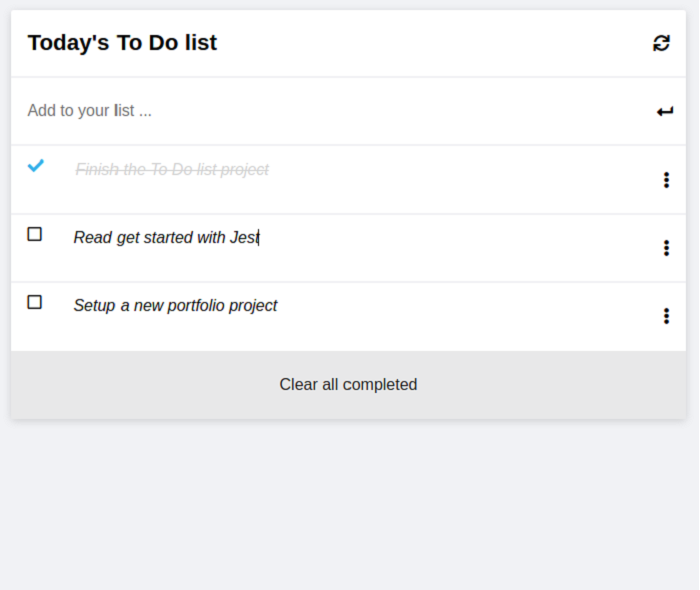Viewport: 700px width, 590px height.
Task: Click the 'Today's To Do list' heading
Action: [x=122, y=43]
